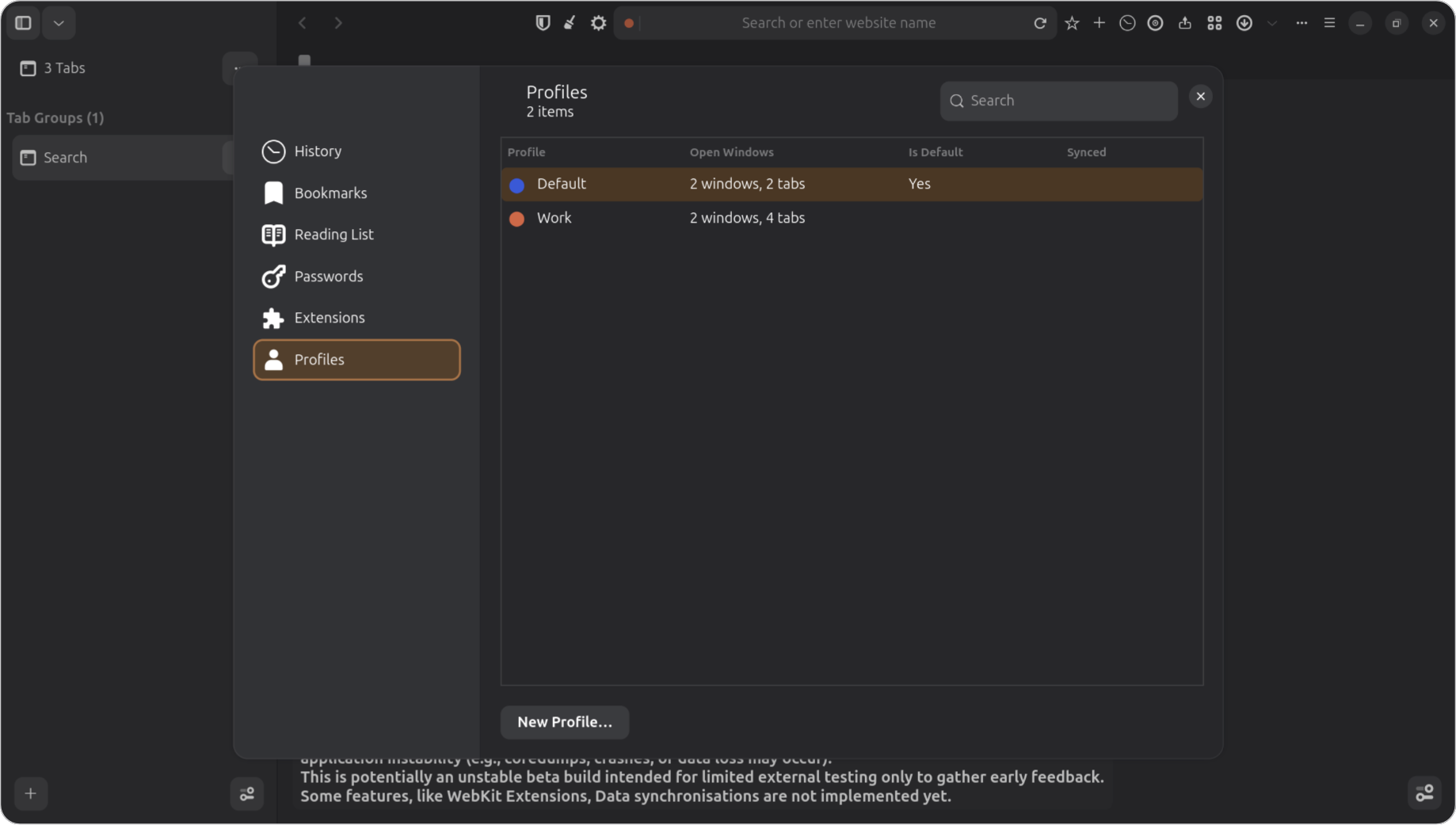Click the blue Default profile color dot
The height and width of the screenshot is (825, 1456).
[x=516, y=185]
